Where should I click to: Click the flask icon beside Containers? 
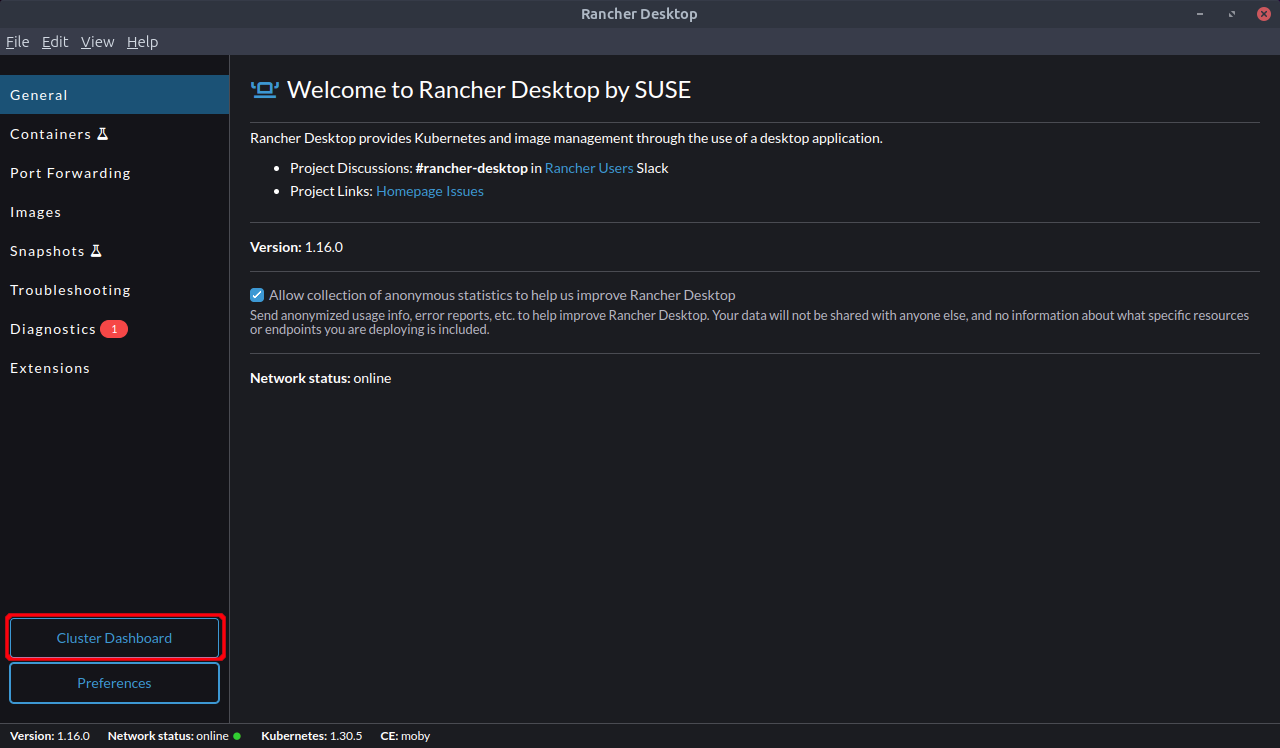coord(102,134)
